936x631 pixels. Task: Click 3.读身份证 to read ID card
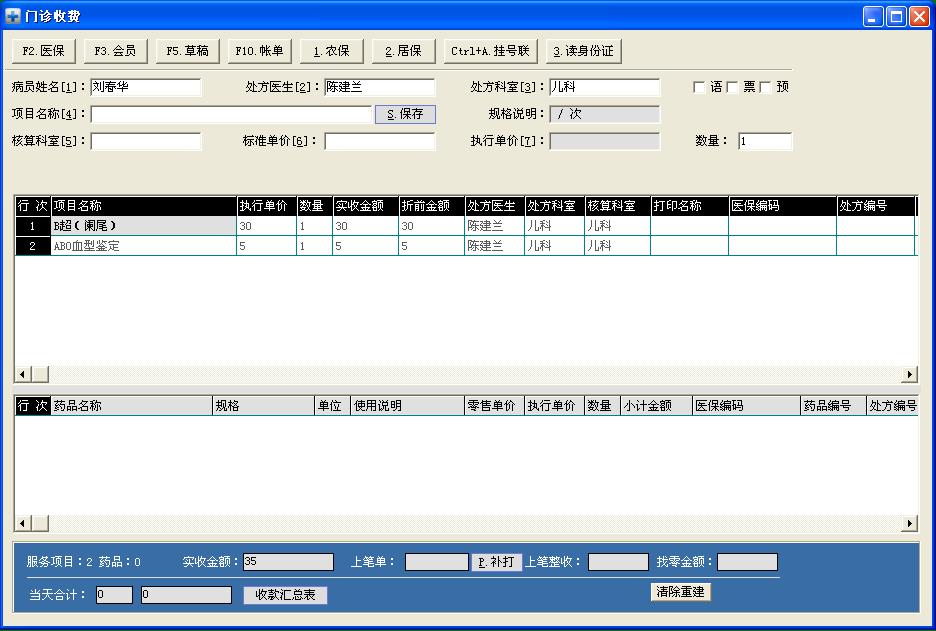point(584,51)
